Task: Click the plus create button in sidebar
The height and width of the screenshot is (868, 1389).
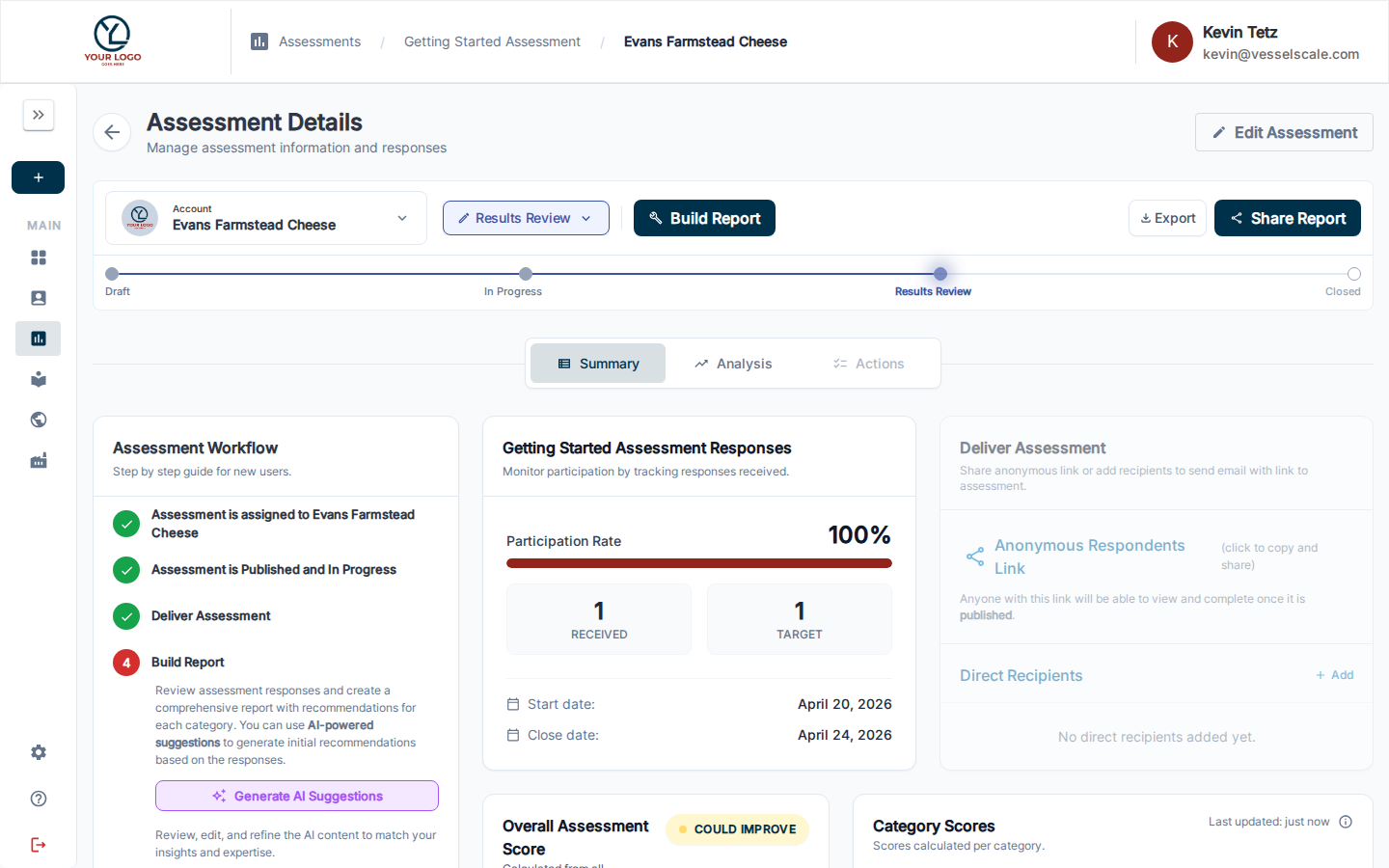Action: click(x=39, y=177)
